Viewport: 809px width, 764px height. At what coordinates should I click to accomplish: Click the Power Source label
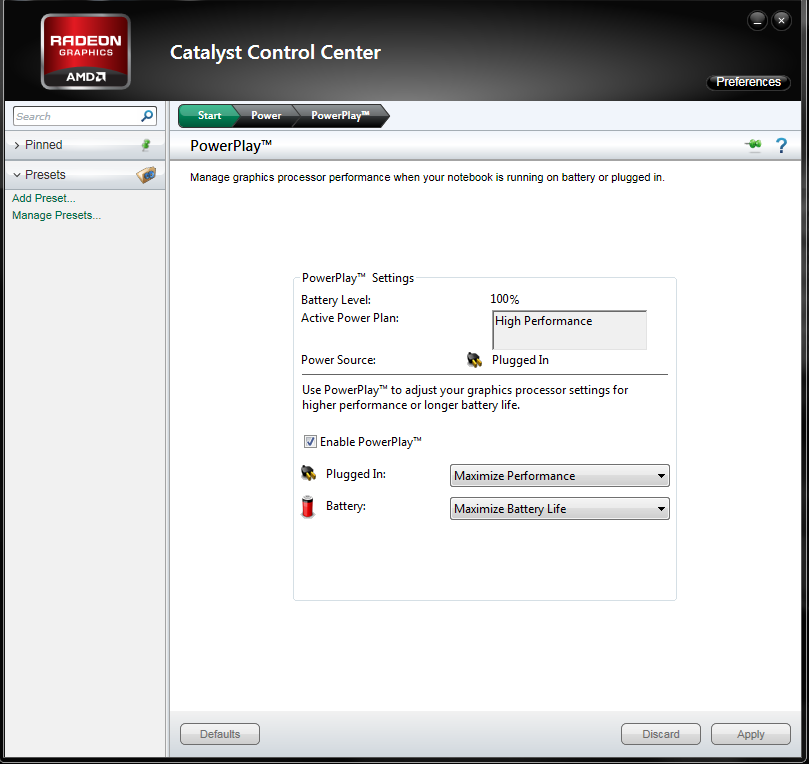338,360
